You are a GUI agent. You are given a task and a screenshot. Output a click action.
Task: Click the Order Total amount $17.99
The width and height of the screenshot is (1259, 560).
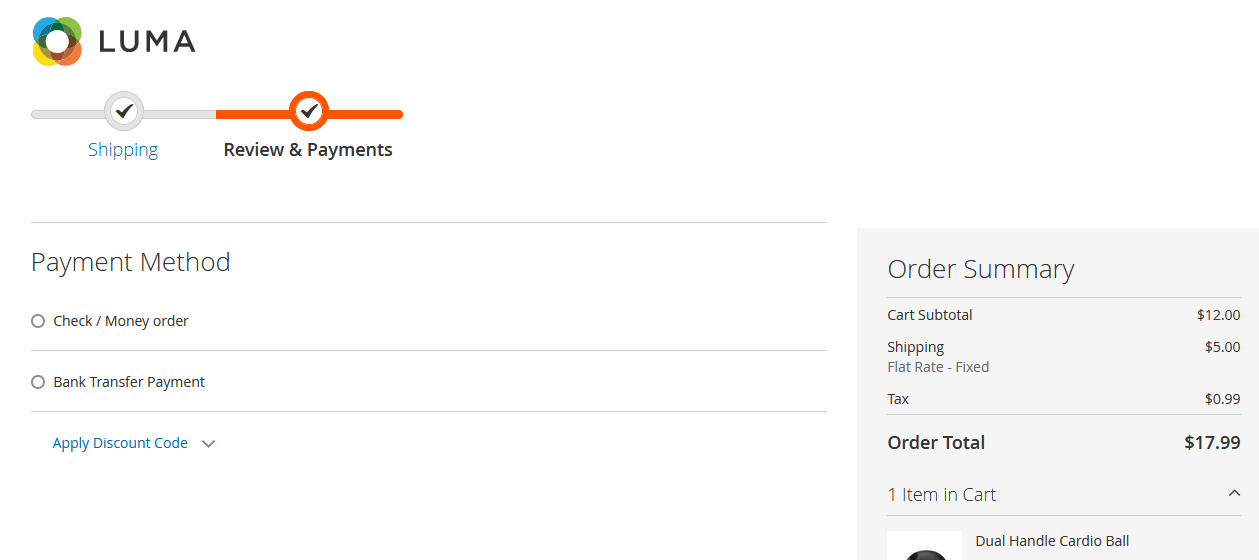pos(1212,443)
